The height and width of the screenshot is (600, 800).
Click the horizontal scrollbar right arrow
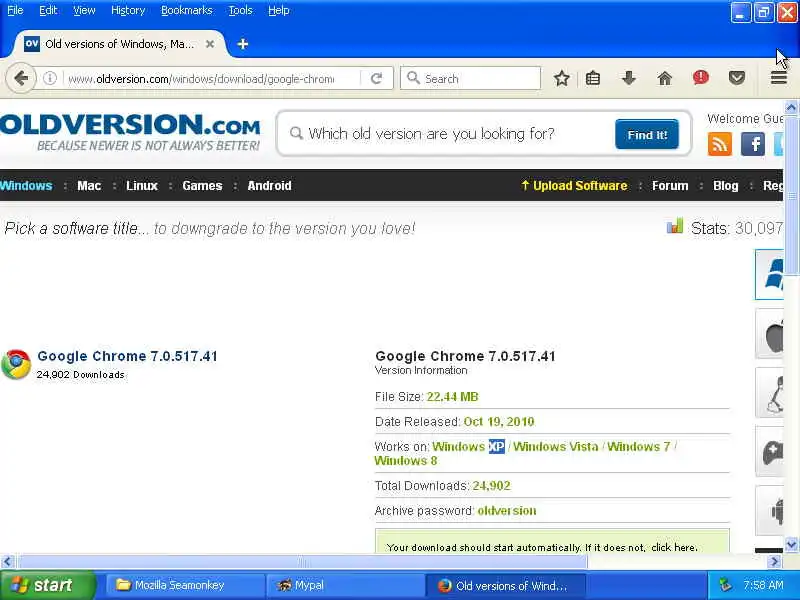tap(775, 562)
